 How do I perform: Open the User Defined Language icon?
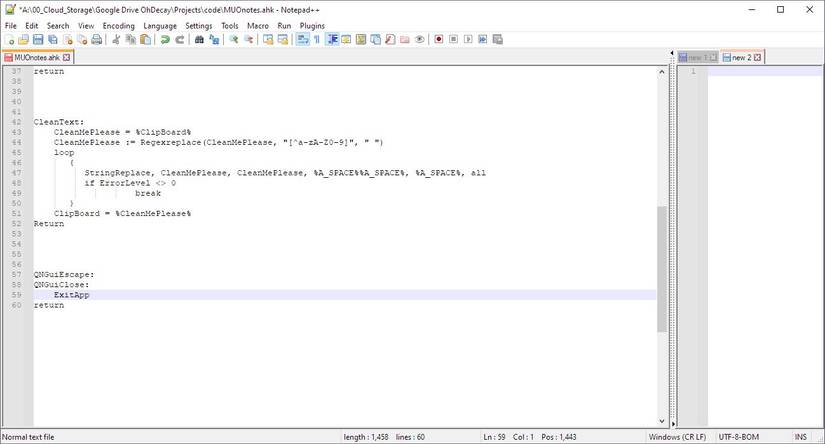tap(346, 39)
